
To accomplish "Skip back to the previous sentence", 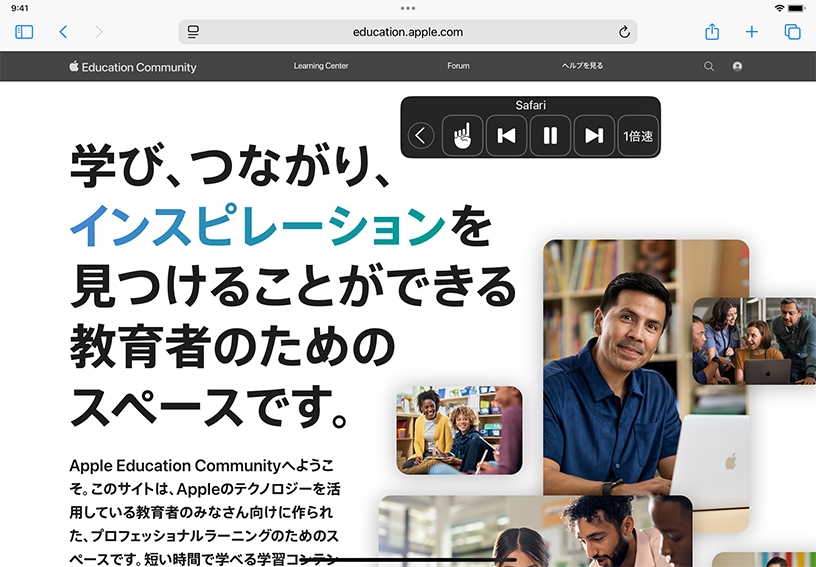I will click(x=506, y=136).
